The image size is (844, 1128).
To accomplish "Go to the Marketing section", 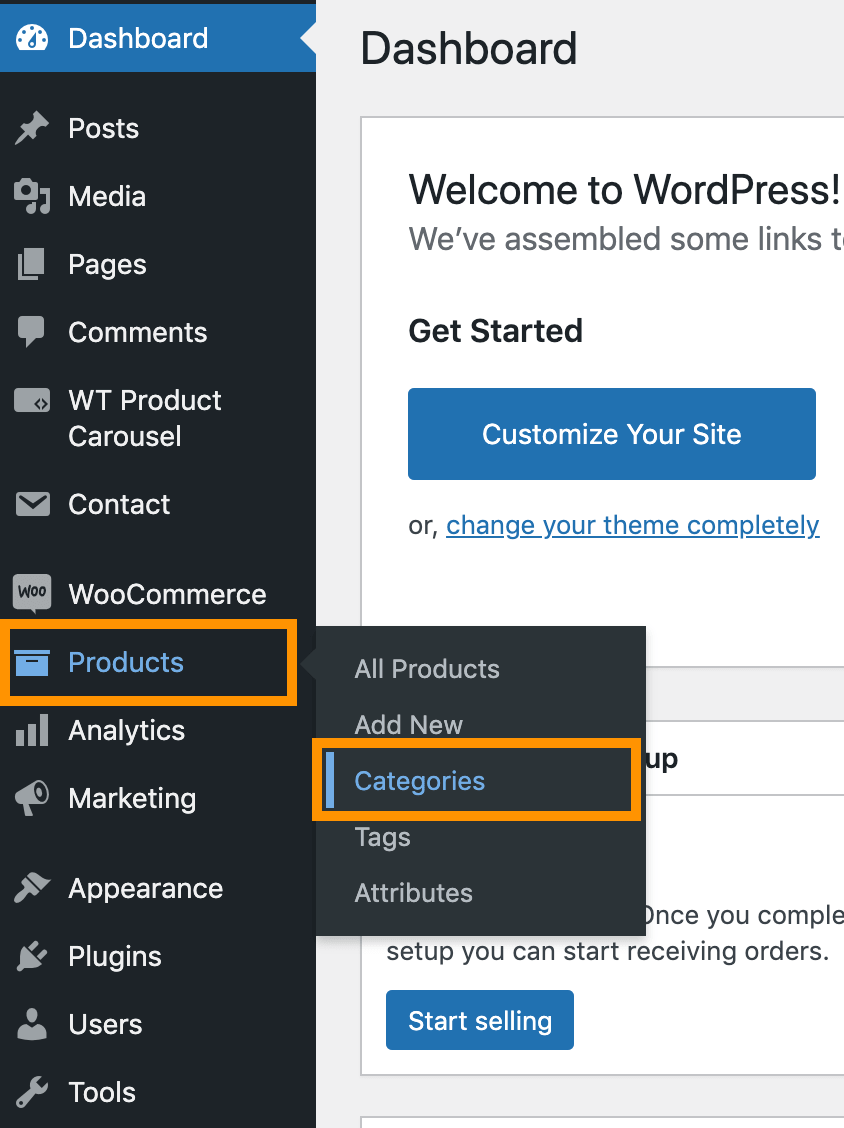I will coord(158,799).
